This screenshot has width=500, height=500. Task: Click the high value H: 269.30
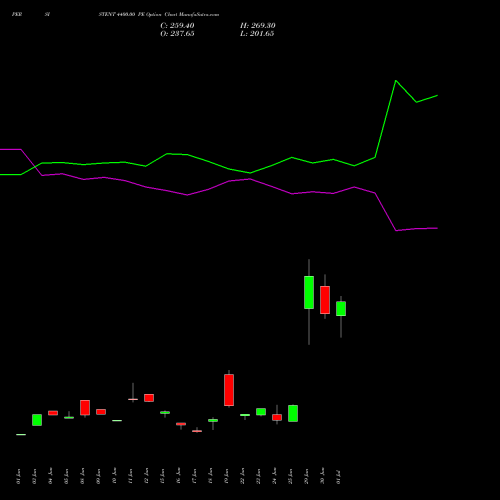click(x=258, y=26)
